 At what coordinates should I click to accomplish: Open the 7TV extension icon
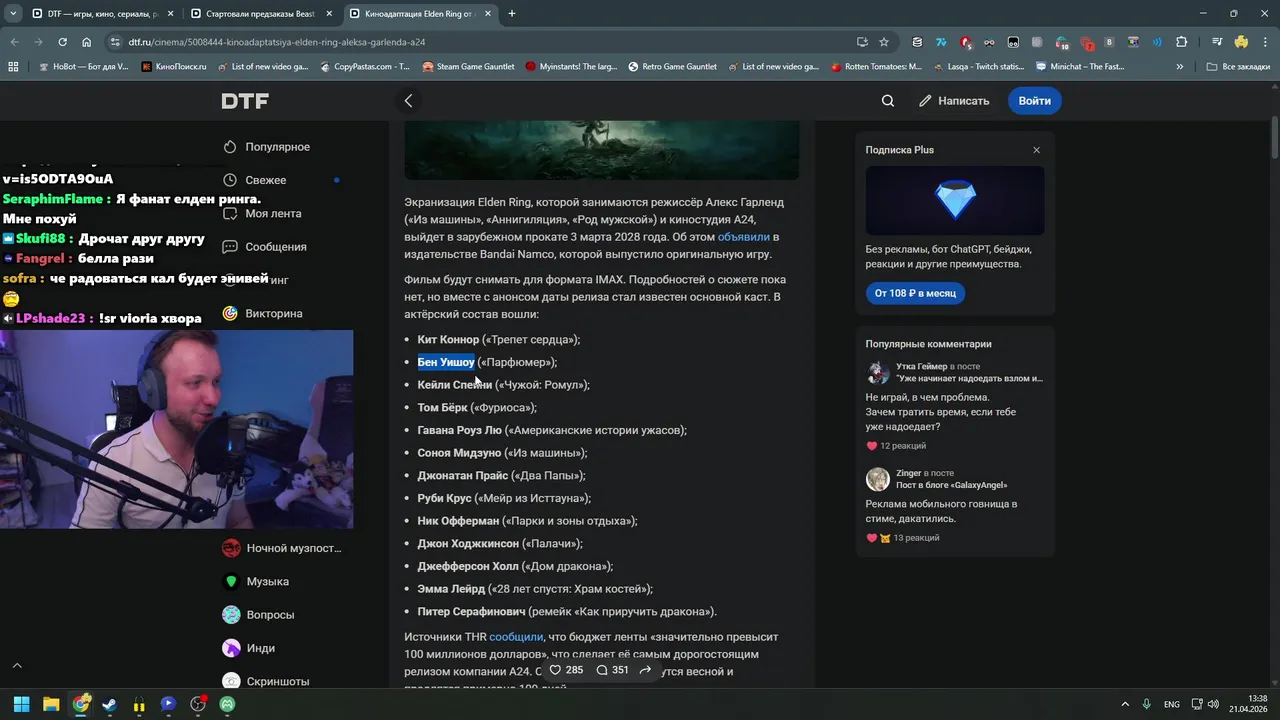click(941, 42)
